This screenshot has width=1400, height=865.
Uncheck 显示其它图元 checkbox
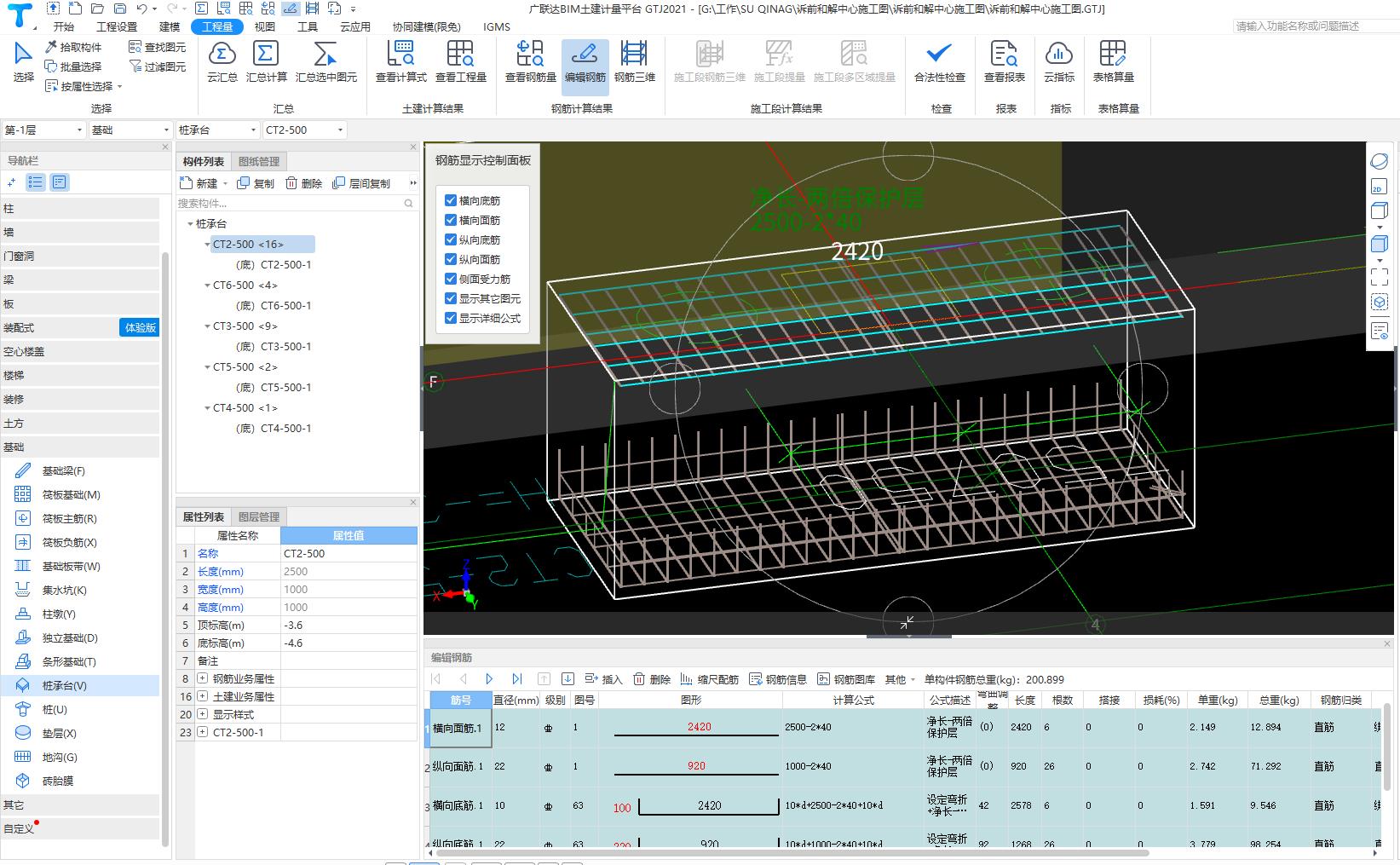451,298
